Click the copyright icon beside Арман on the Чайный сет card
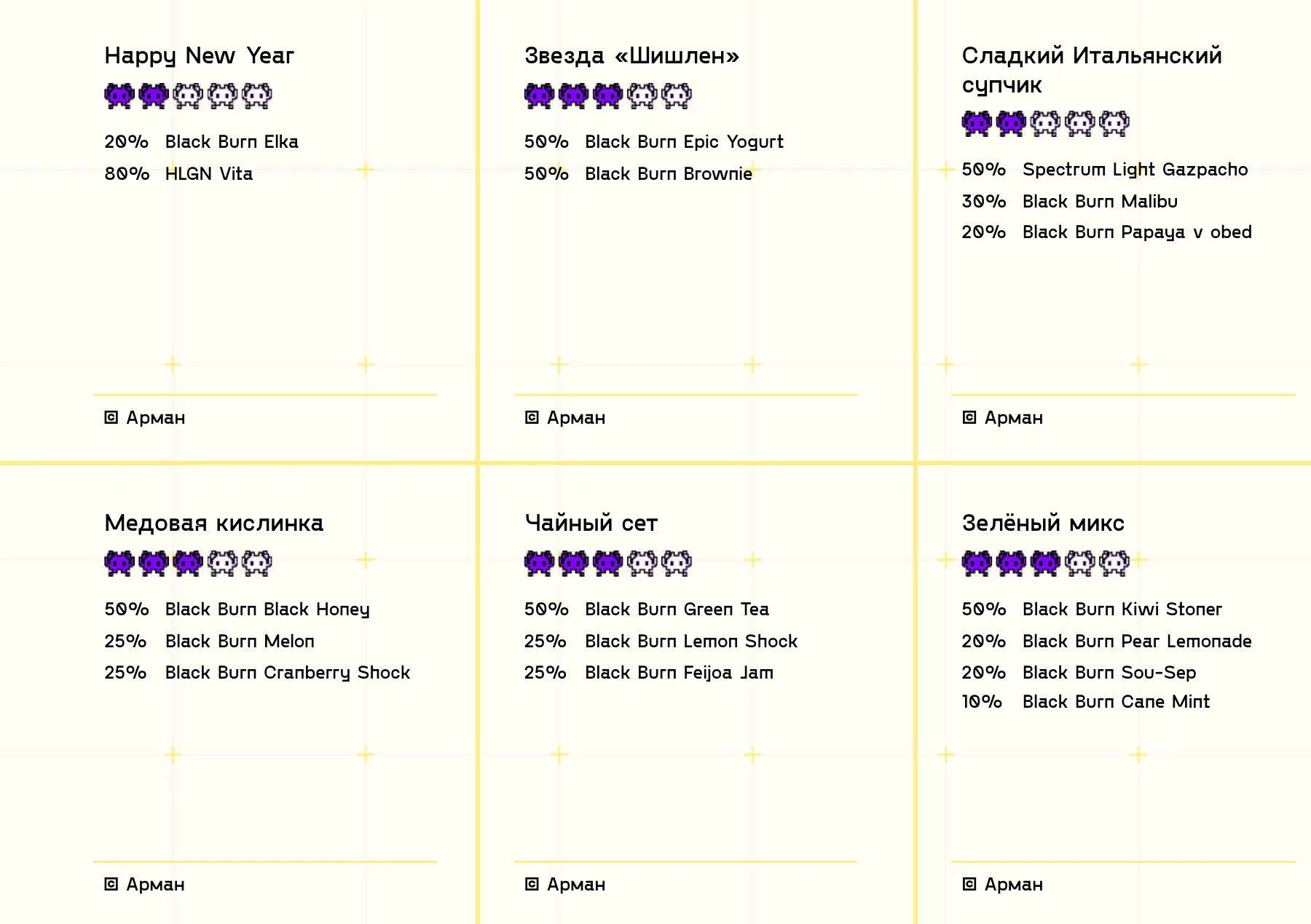Screen dimensions: 1311x924 532,884
